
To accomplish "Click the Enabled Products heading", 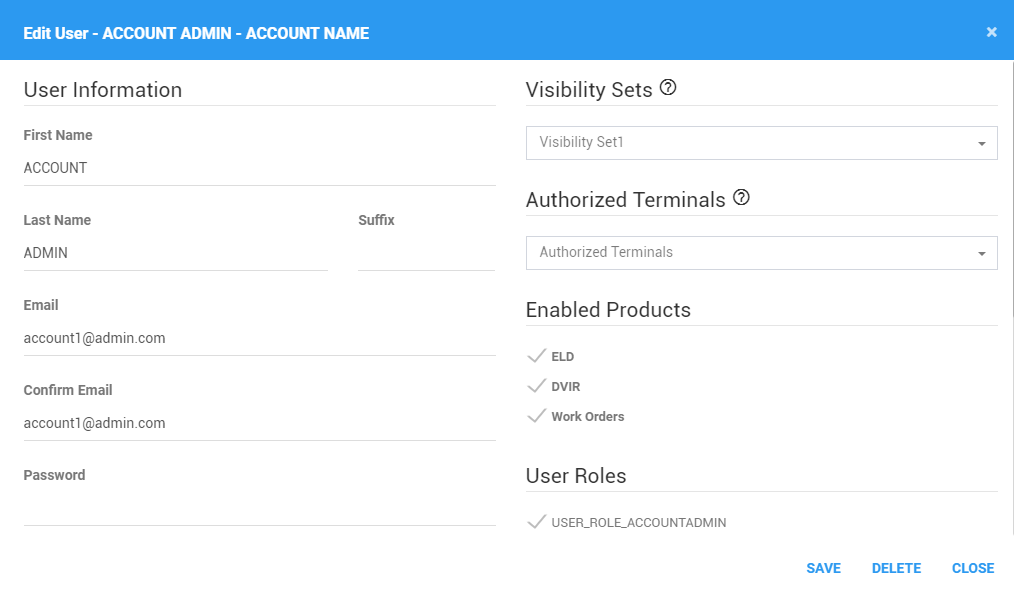I will click(x=608, y=310).
